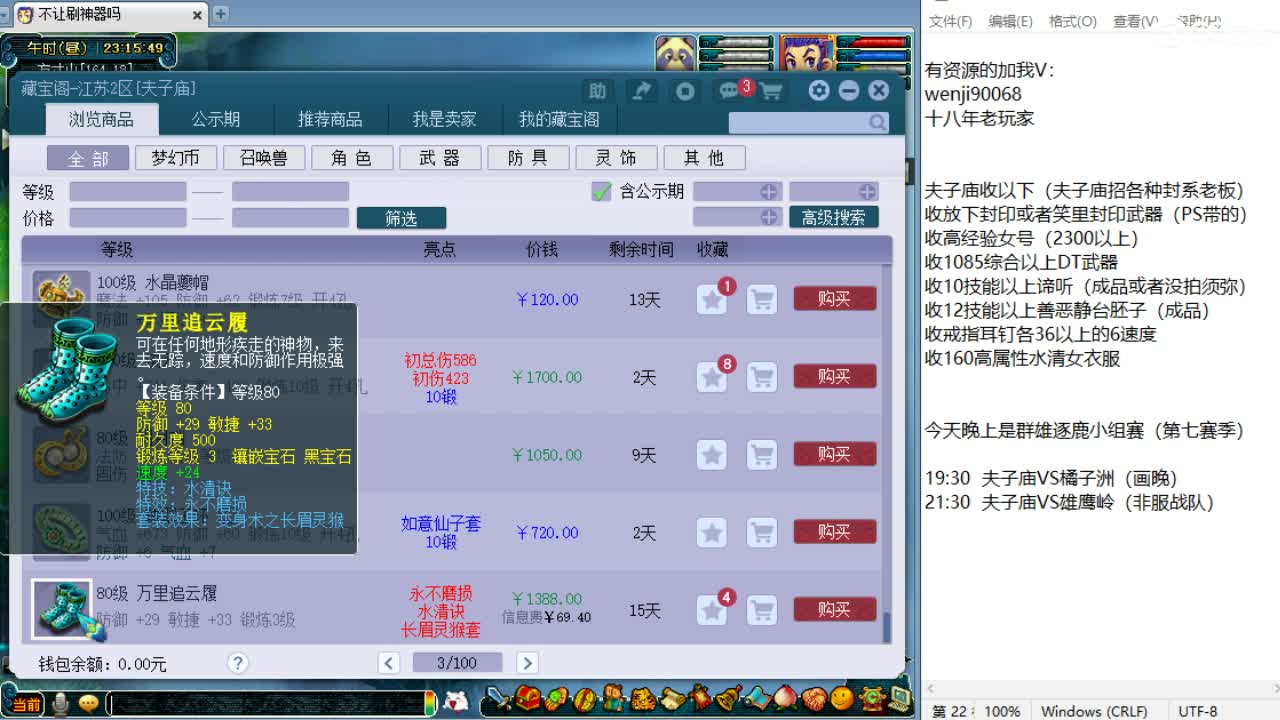Image resolution: width=1280 pixels, height=720 pixels.
Task: Click the orange chat bubble icon
Action: (x=88, y=703)
